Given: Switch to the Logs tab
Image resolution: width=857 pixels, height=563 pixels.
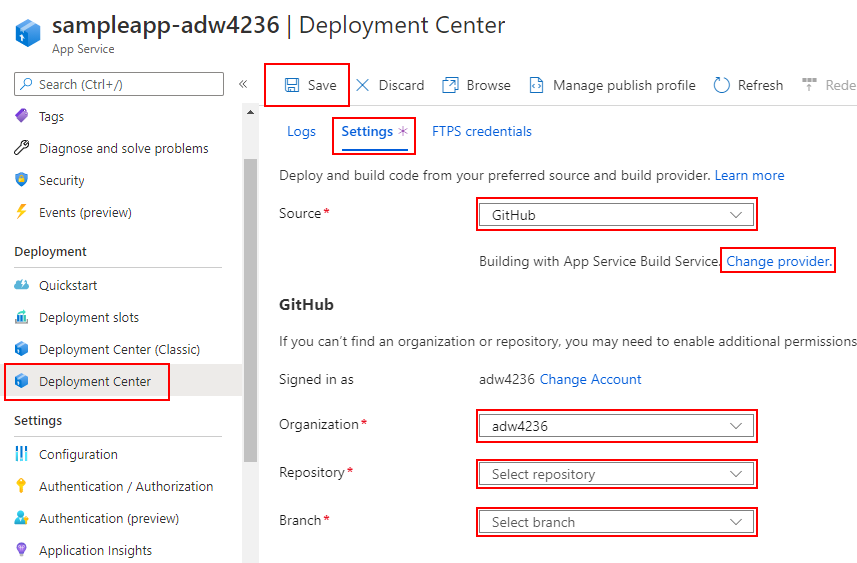Looking at the screenshot, I should click(302, 132).
